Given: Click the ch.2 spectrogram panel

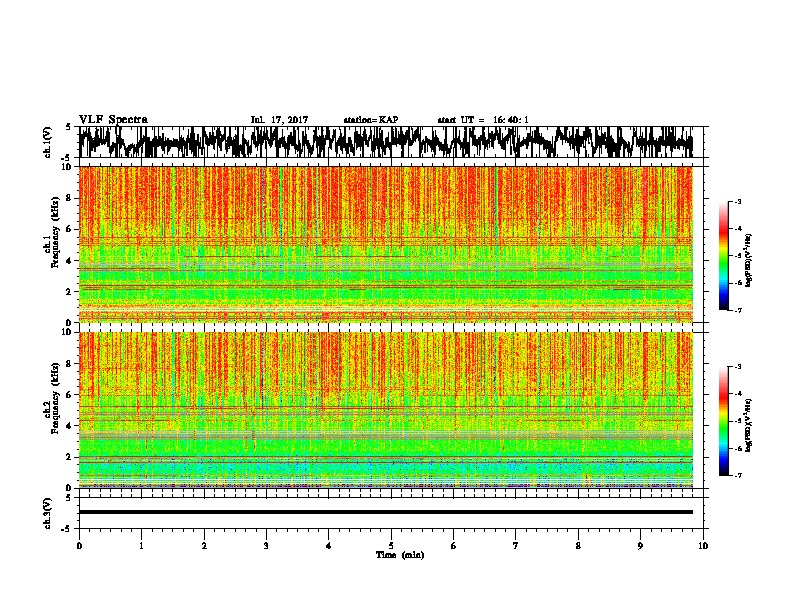Looking at the screenshot, I should click(386, 410).
